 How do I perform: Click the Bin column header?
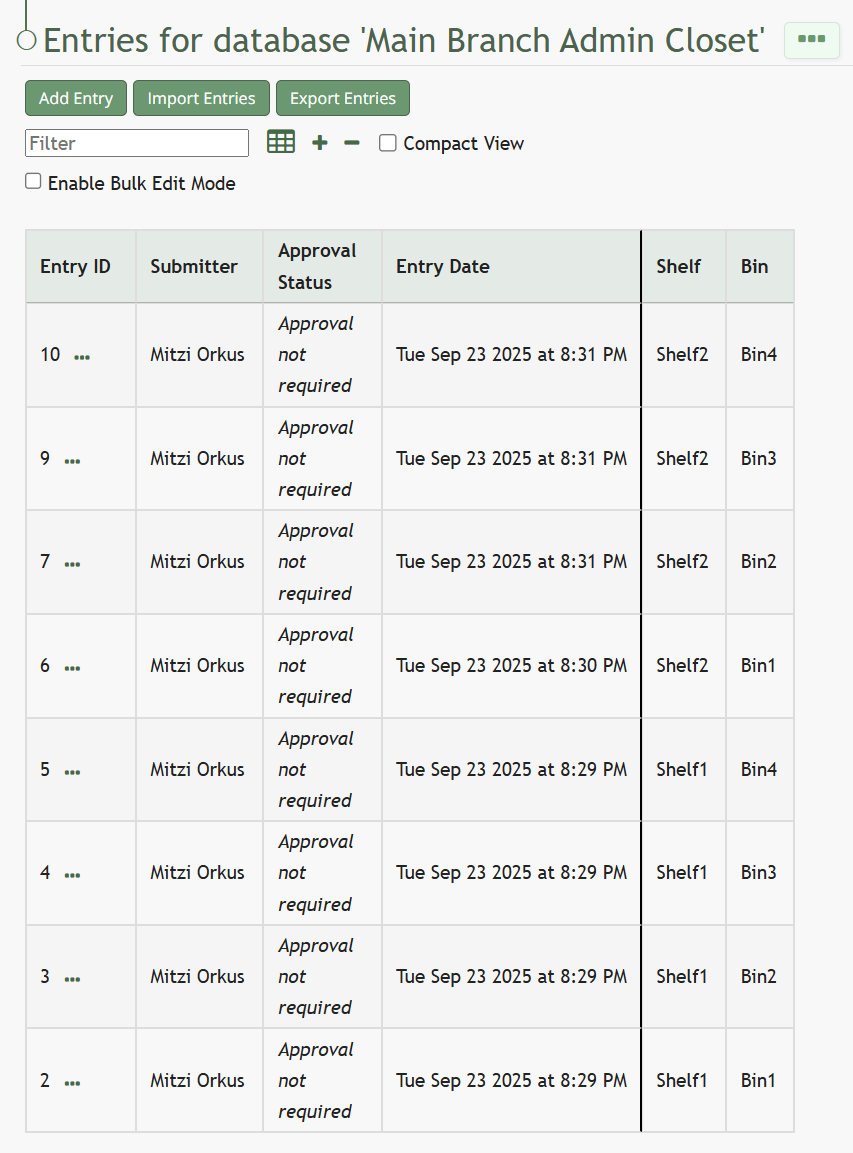tap(754, 266)
